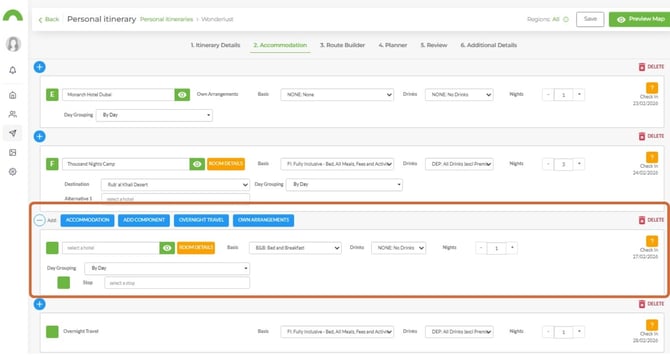
Task: Switch to 3. Route Builder tab
Action: [342, 45]
